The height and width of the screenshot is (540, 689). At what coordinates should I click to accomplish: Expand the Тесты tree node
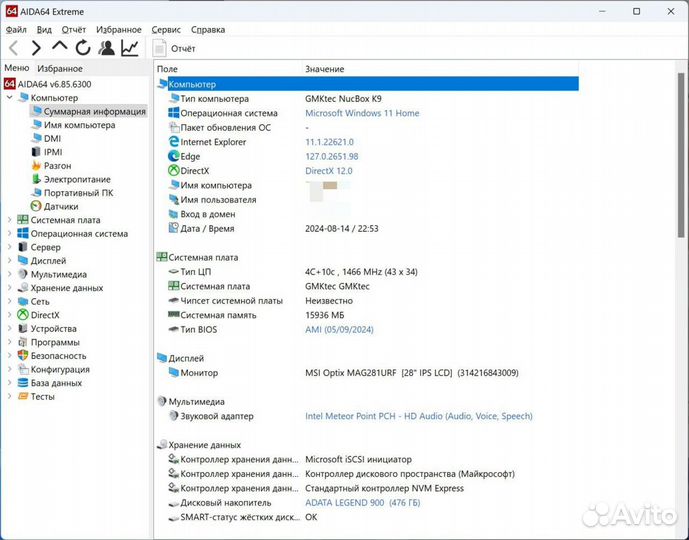pyautogui.click(x=10, y=396)
